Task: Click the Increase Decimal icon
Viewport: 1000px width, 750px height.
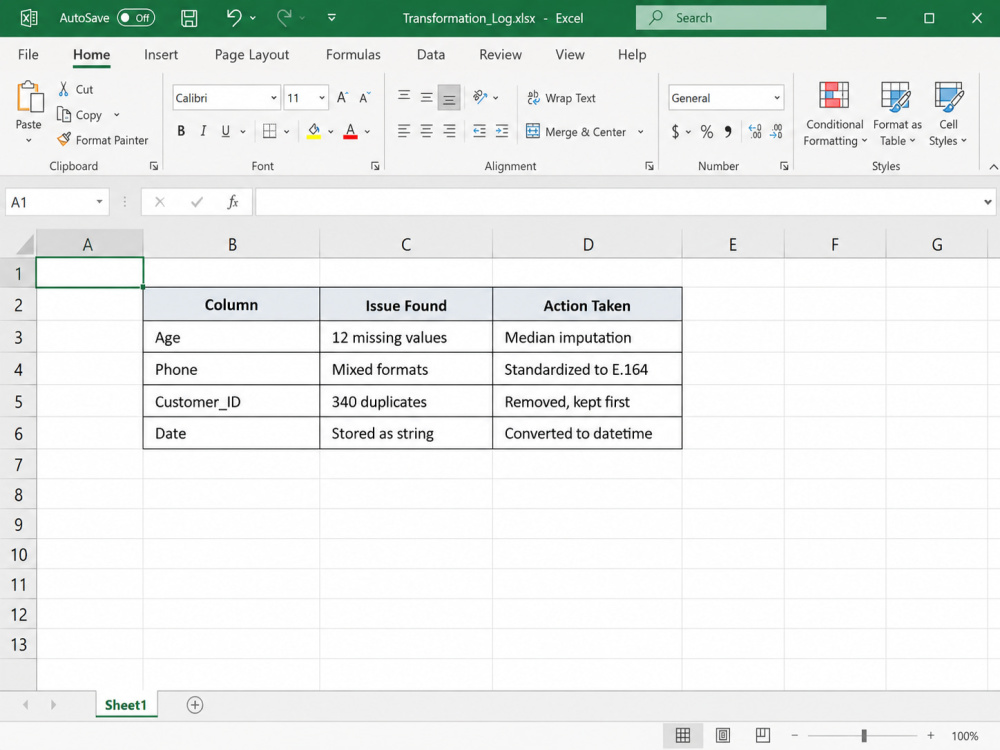Action: coord(755,132)
